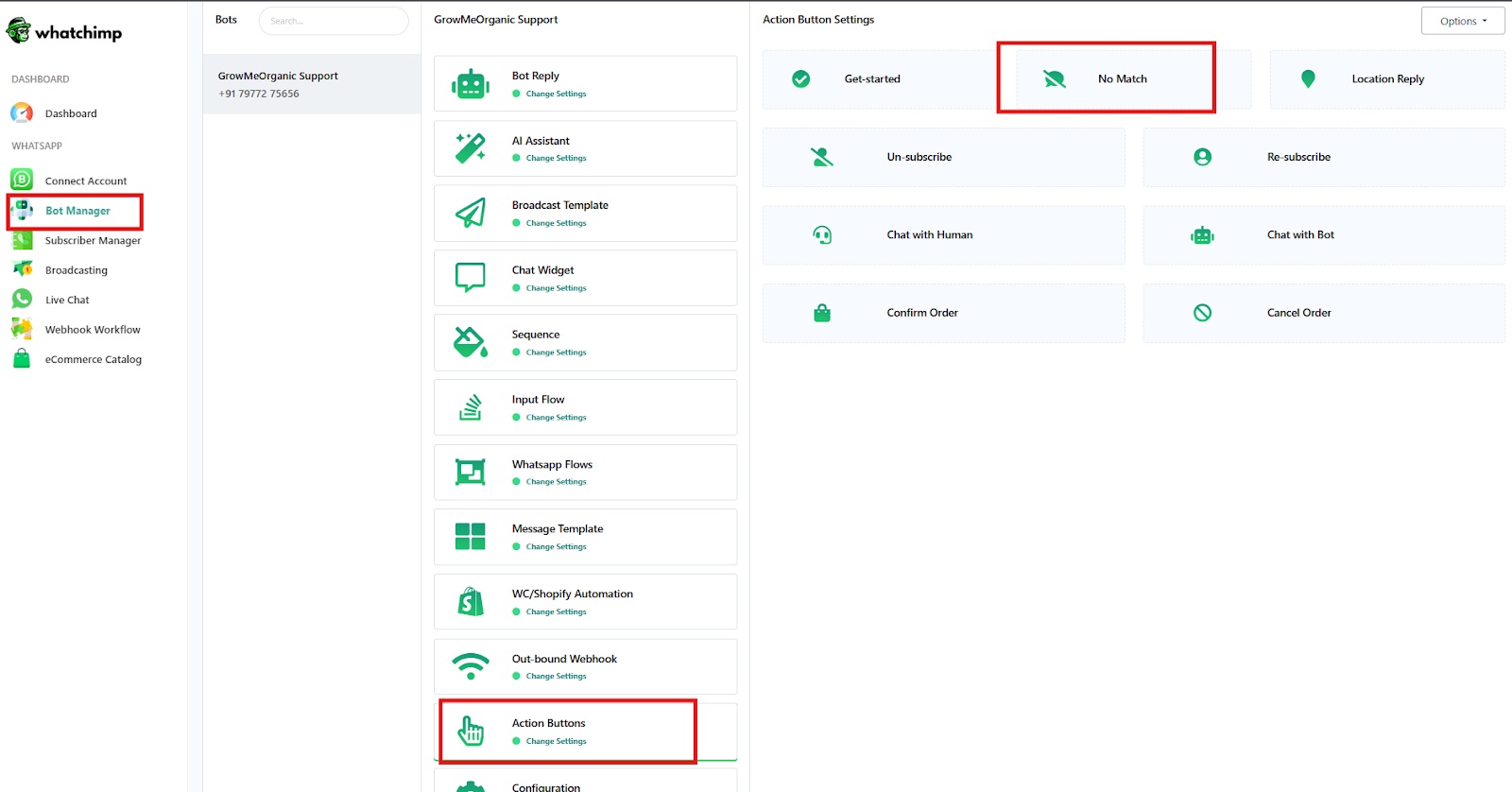Select the Location Reply pin icon

(x=1308, y=79)
